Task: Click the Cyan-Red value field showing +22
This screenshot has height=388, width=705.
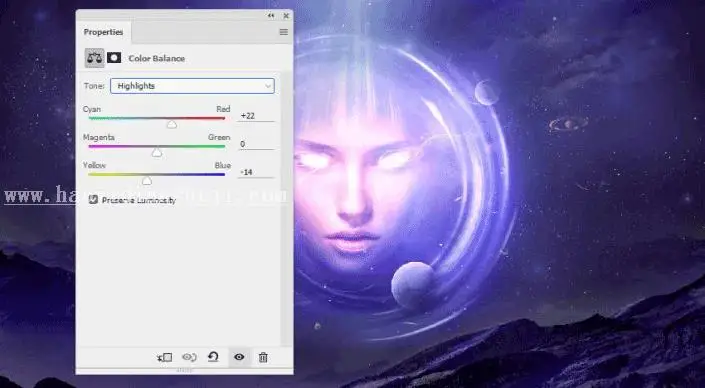Action: tap(255, 116)
